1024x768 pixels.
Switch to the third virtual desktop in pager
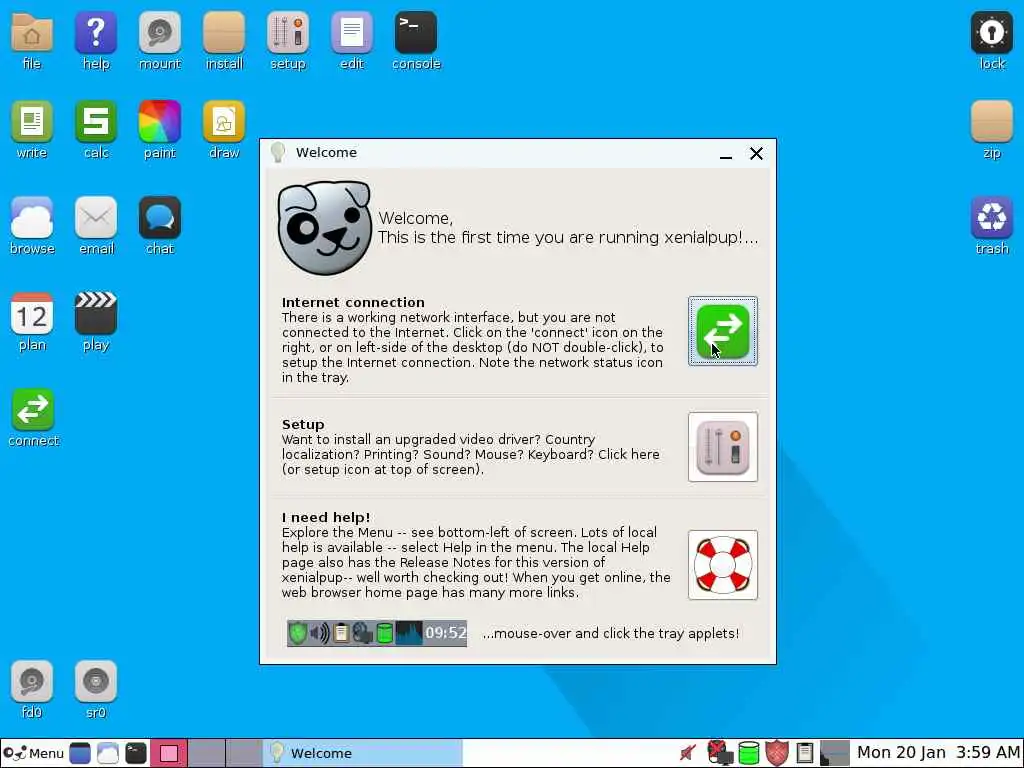pos(244,753)
